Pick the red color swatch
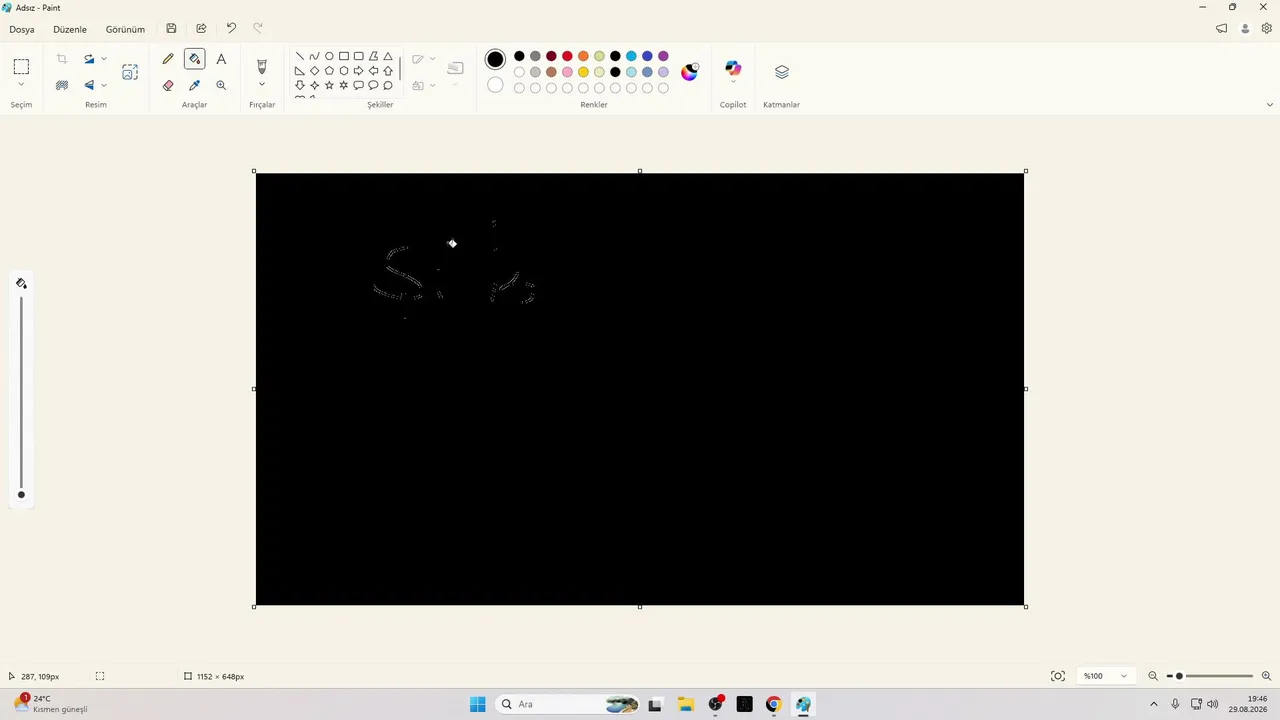 coord(567,56)
